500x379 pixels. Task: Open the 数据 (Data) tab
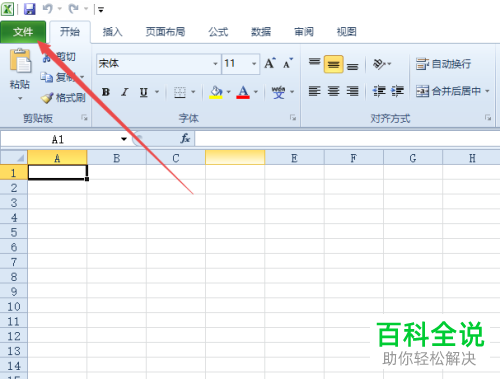click(261, 32)
